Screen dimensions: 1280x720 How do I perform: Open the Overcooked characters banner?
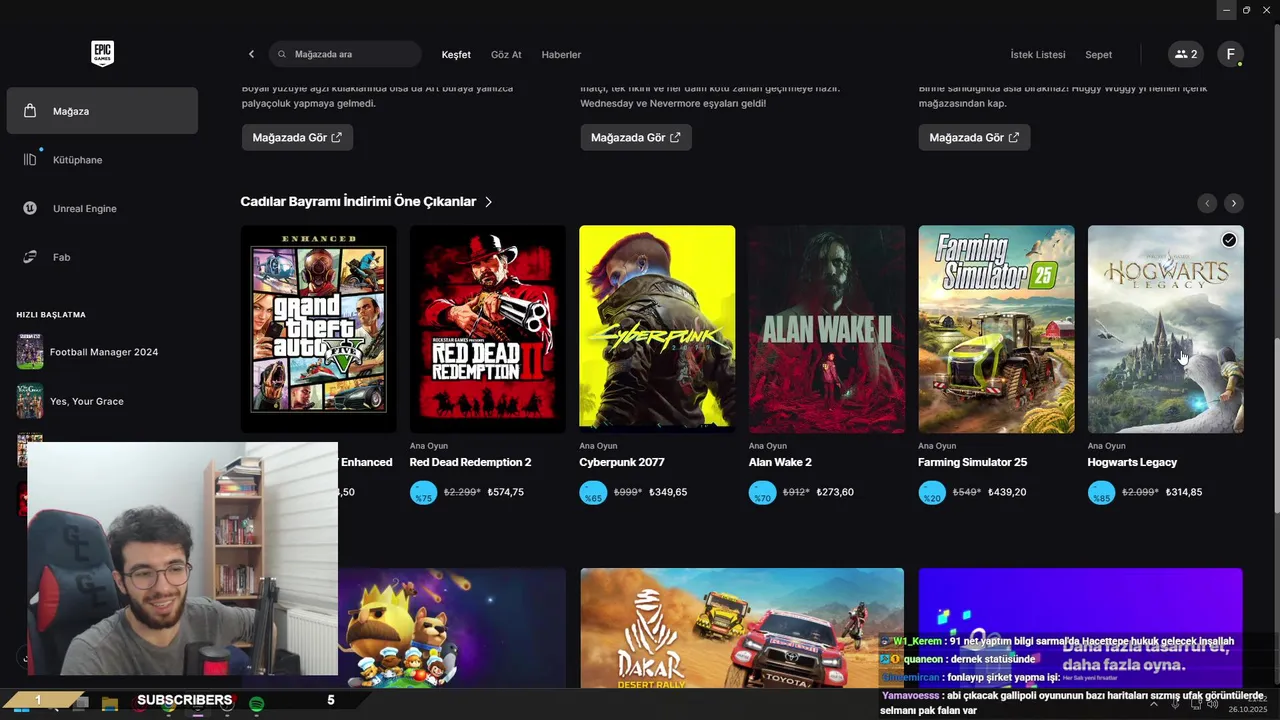pyautogui.click(x=452, y=628)
